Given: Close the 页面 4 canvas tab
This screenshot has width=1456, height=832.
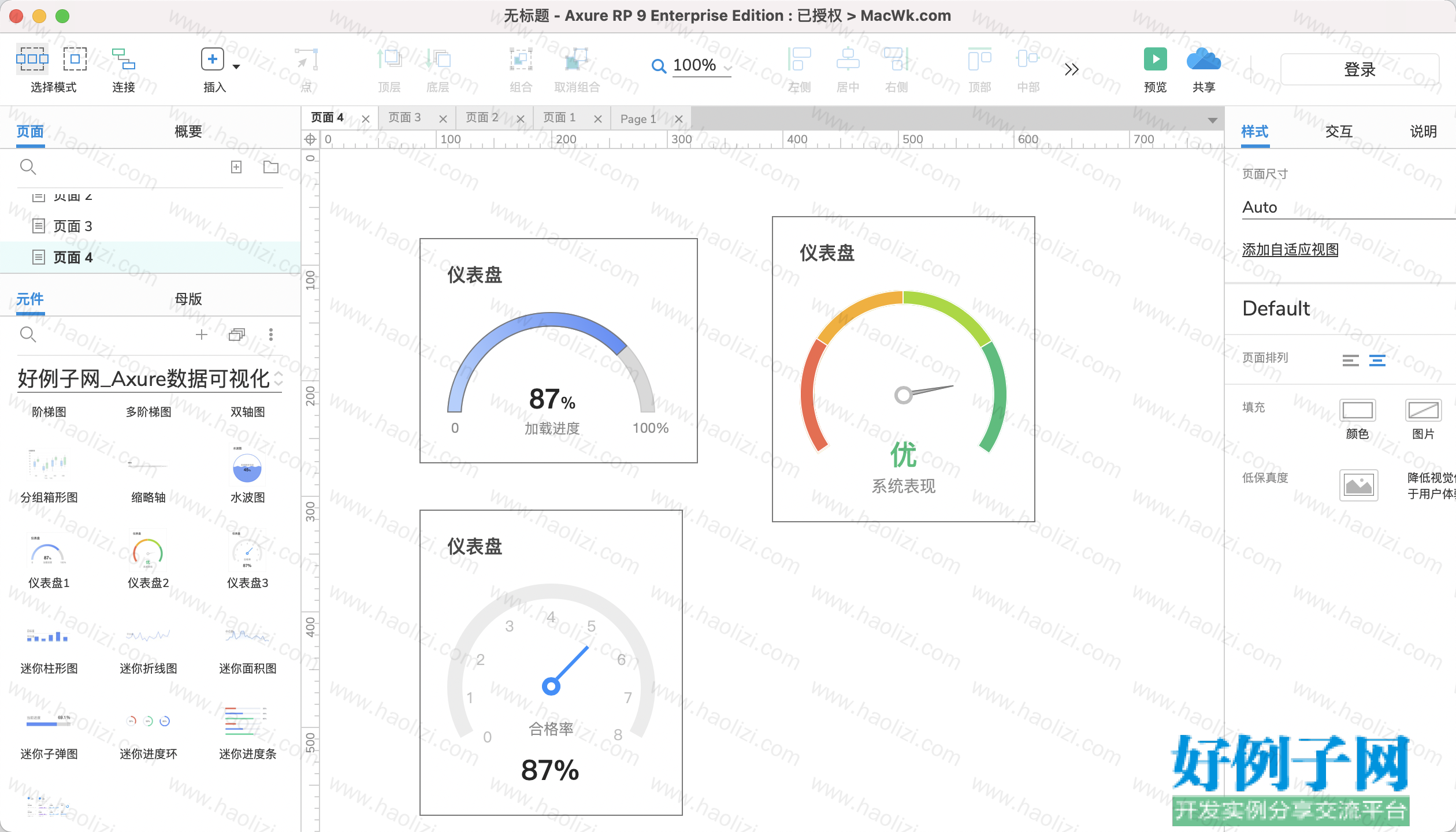Looking at the screenshot, I should (366, 119).
